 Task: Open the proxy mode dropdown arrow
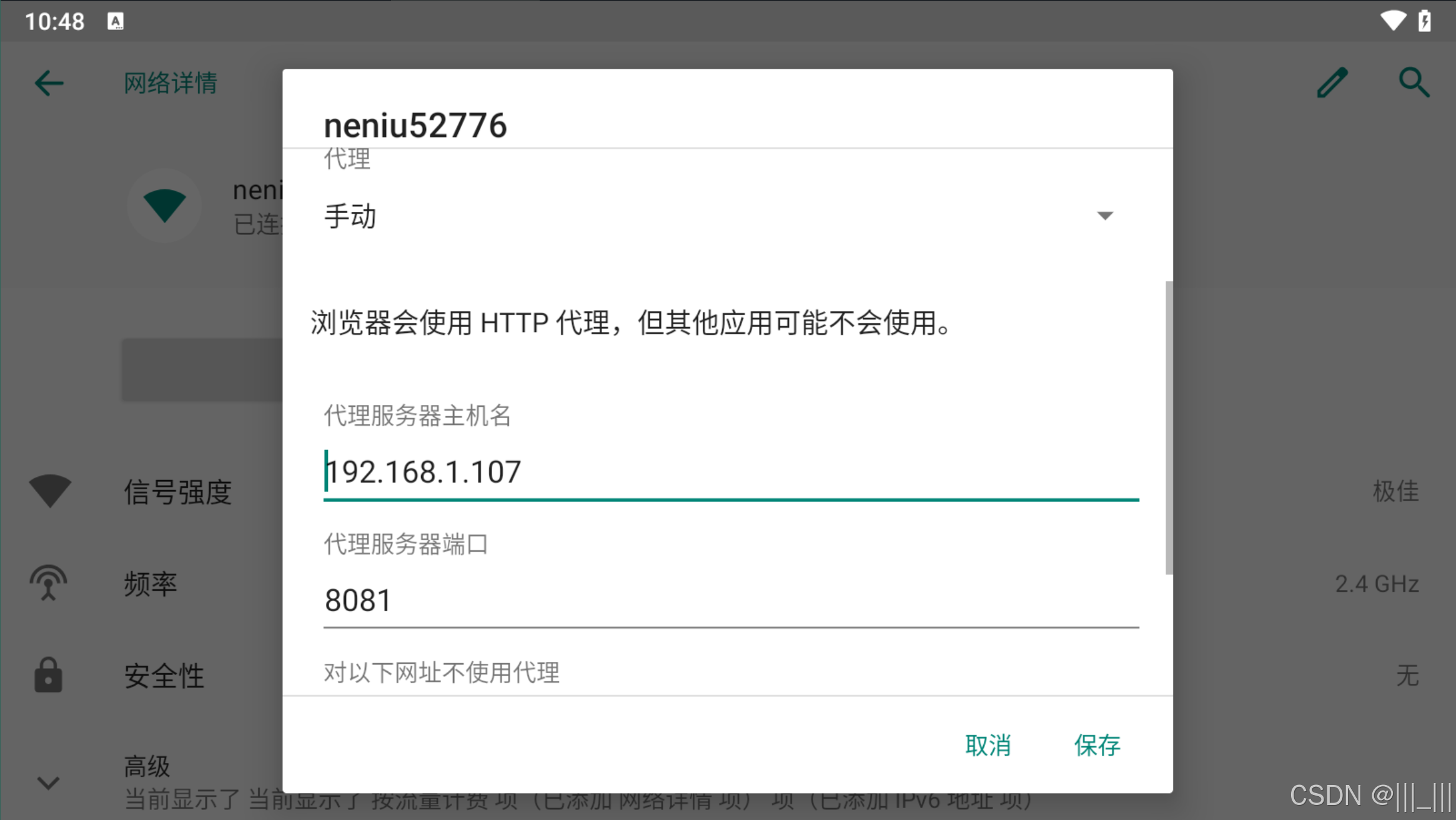pyautogui.click(x=1105, y=216)
